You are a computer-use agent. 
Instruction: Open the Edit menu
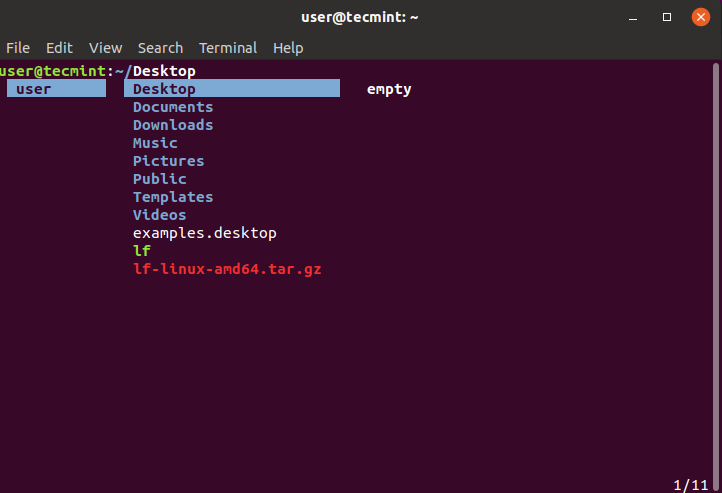(x=59, y=48)
